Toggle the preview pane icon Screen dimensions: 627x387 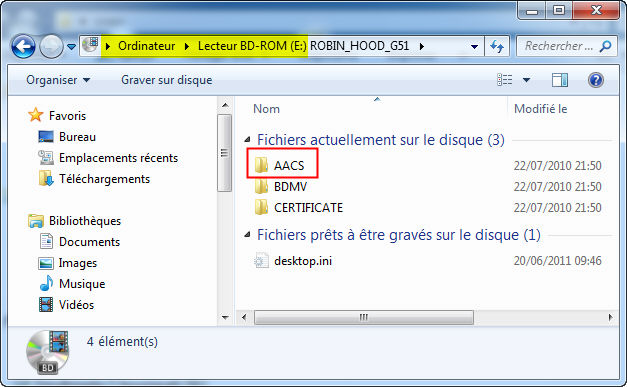coord(560,80)
